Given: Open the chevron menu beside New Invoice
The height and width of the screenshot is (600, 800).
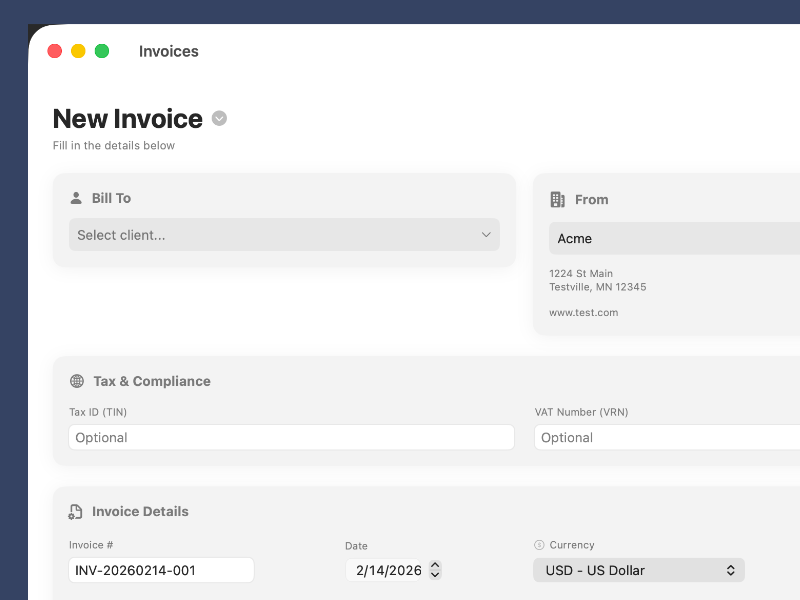Looking at the screenshot, I should pos(220,118).
